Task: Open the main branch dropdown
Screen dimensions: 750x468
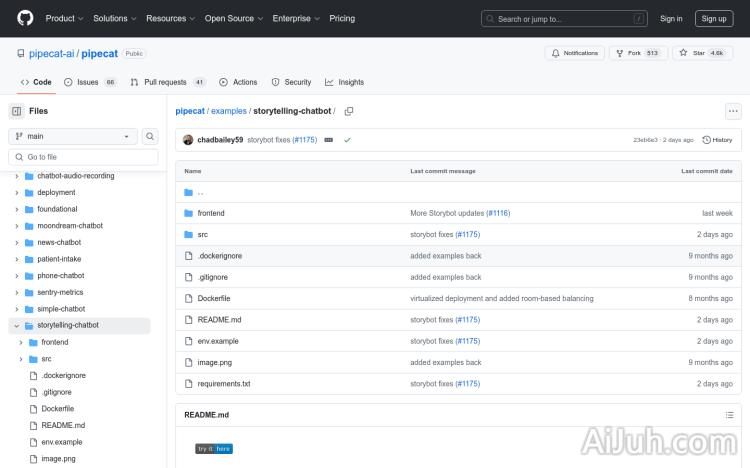Action: 73,136
